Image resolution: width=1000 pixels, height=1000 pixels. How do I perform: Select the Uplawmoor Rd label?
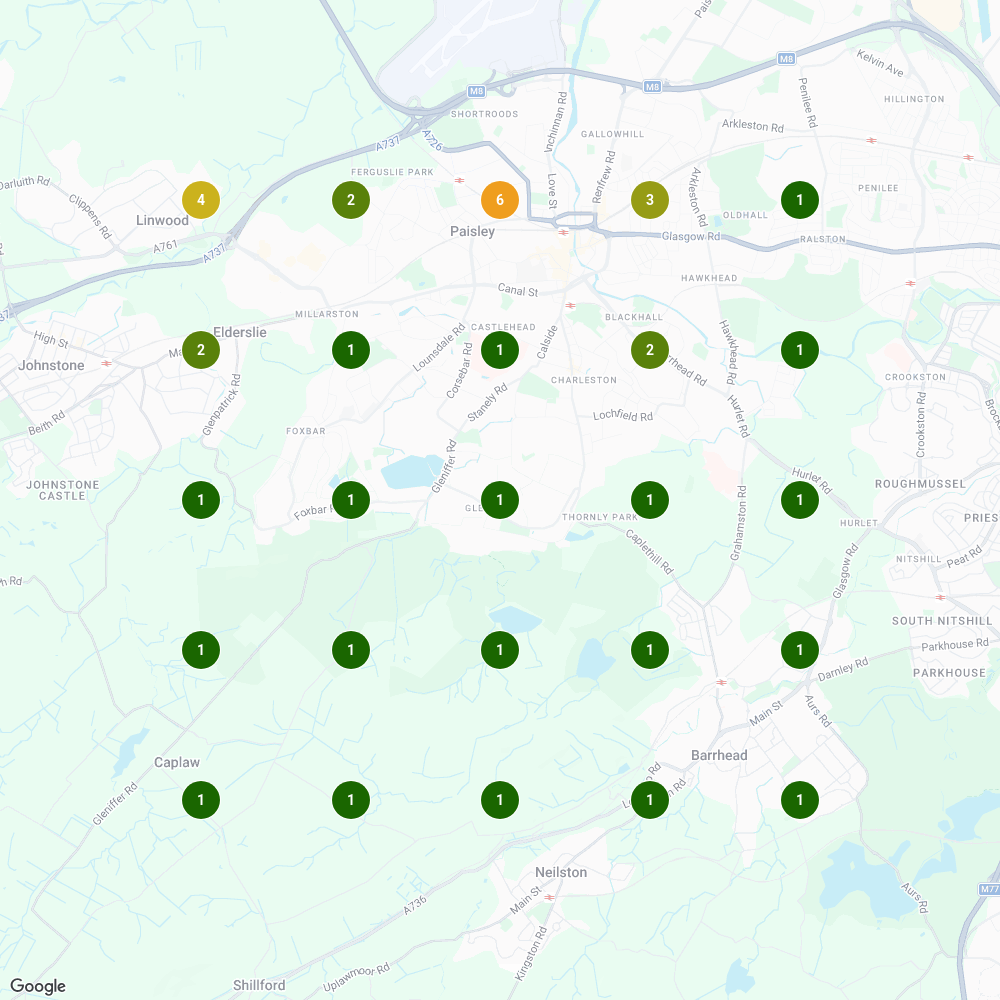(x=356, y=978)
